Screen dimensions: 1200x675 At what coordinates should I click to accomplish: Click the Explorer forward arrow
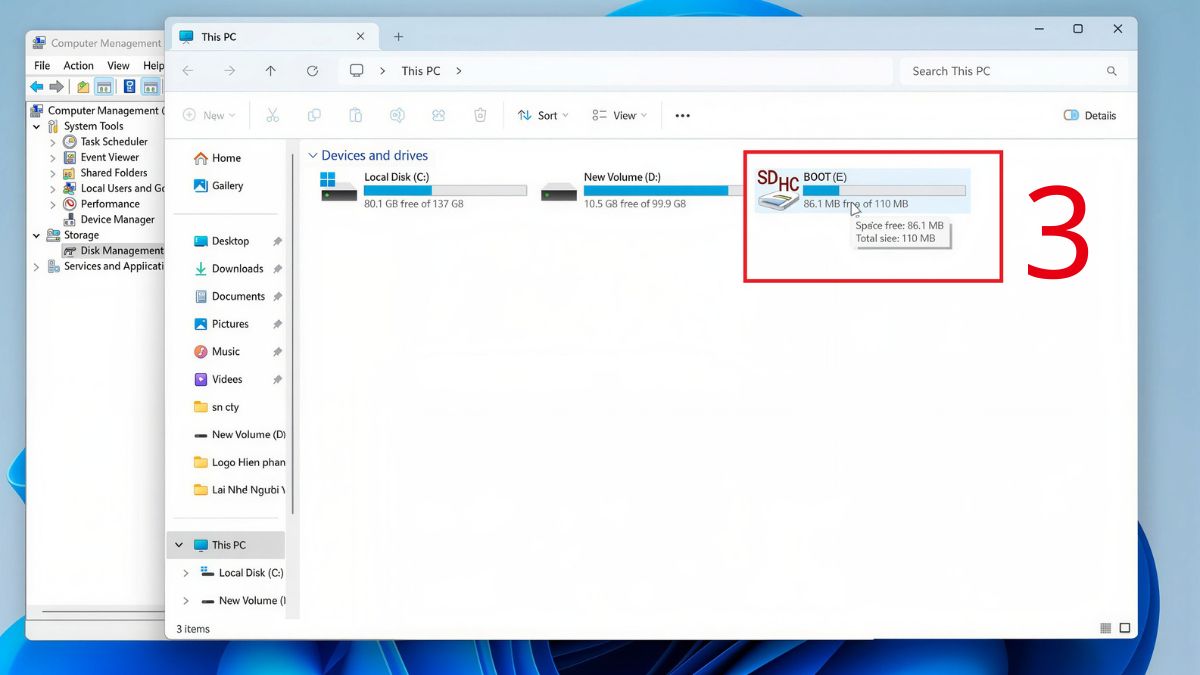coord(230,71)
